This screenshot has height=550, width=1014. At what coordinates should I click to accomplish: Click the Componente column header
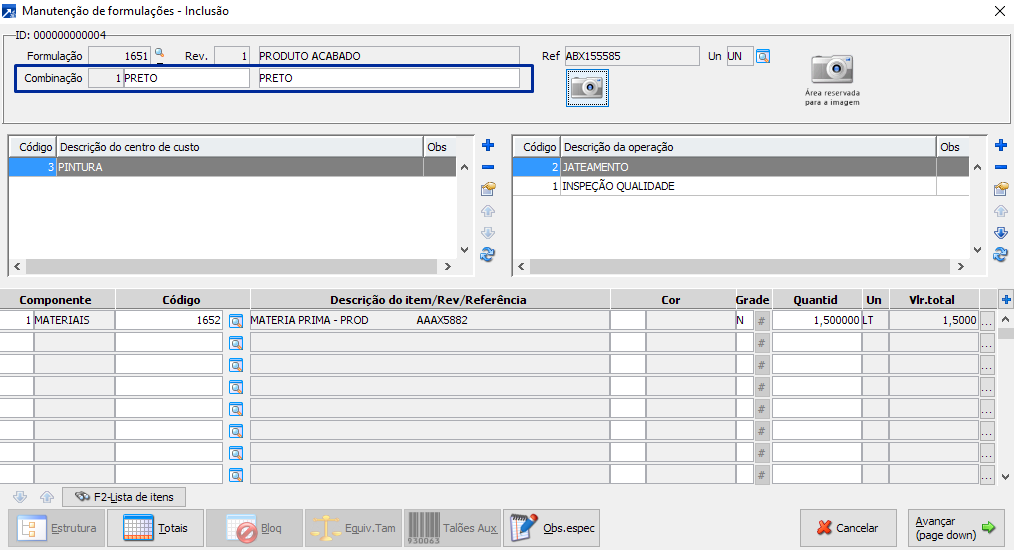[57, 300]
